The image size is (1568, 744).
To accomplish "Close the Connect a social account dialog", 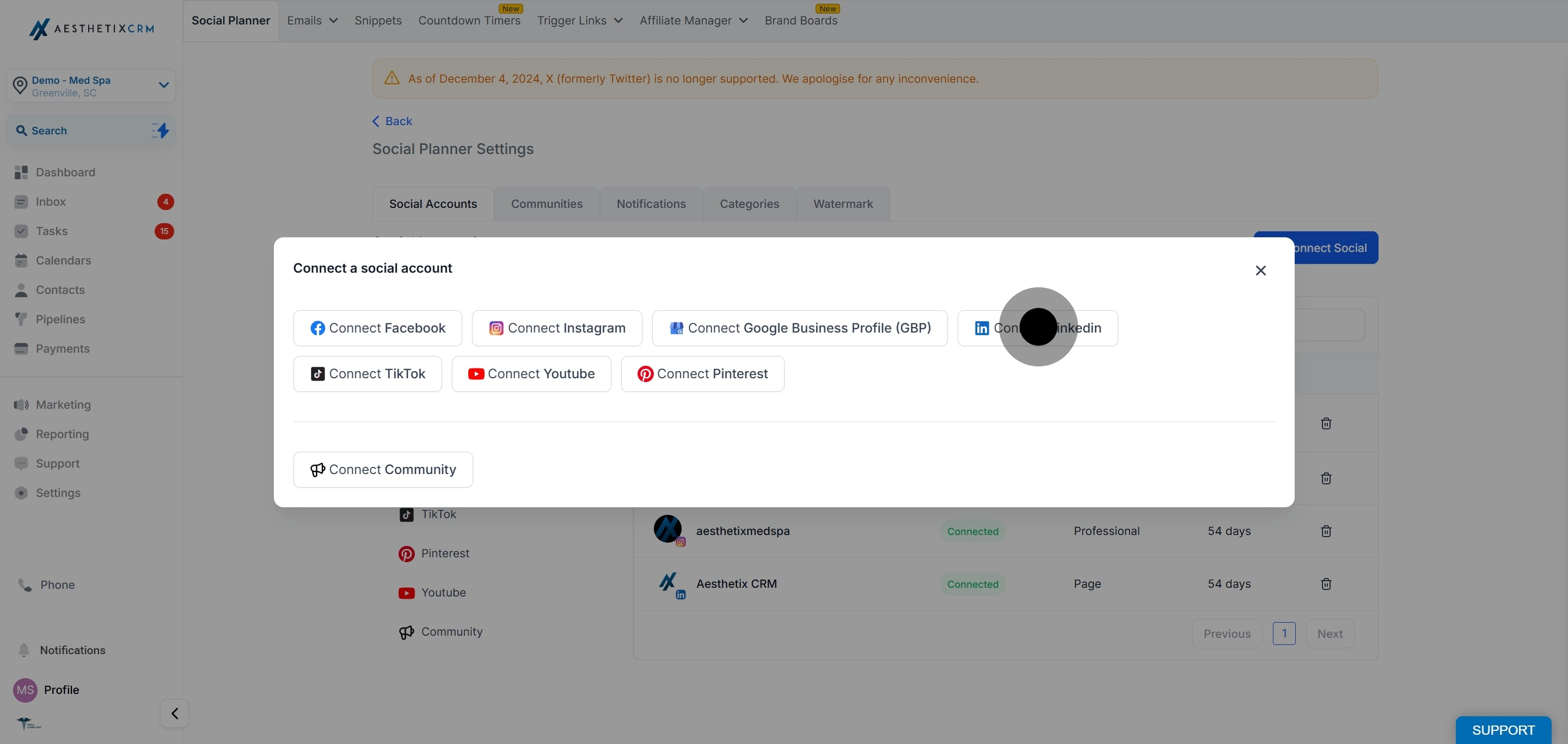I will [1260, 270].
